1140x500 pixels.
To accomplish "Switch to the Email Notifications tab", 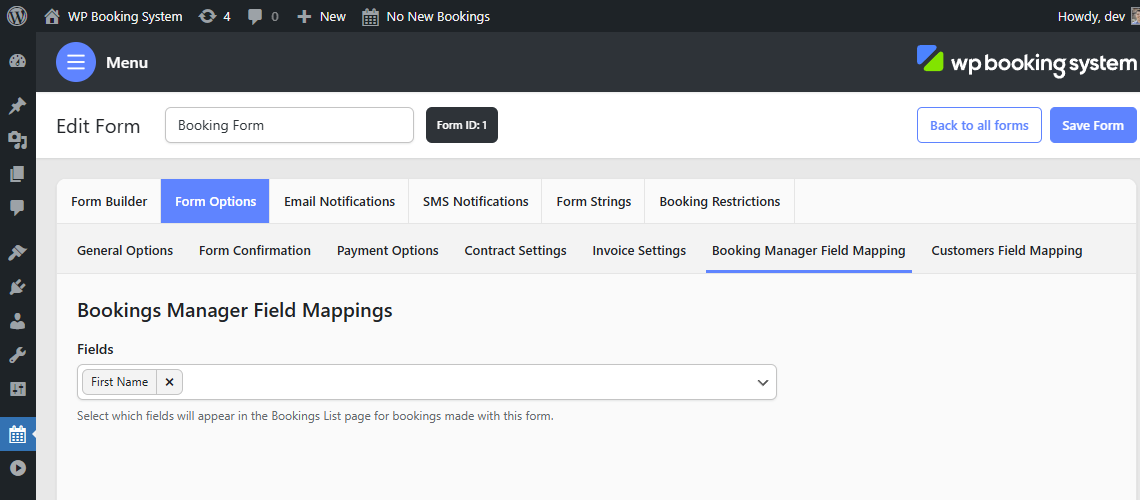I will [x=340, y=201].
